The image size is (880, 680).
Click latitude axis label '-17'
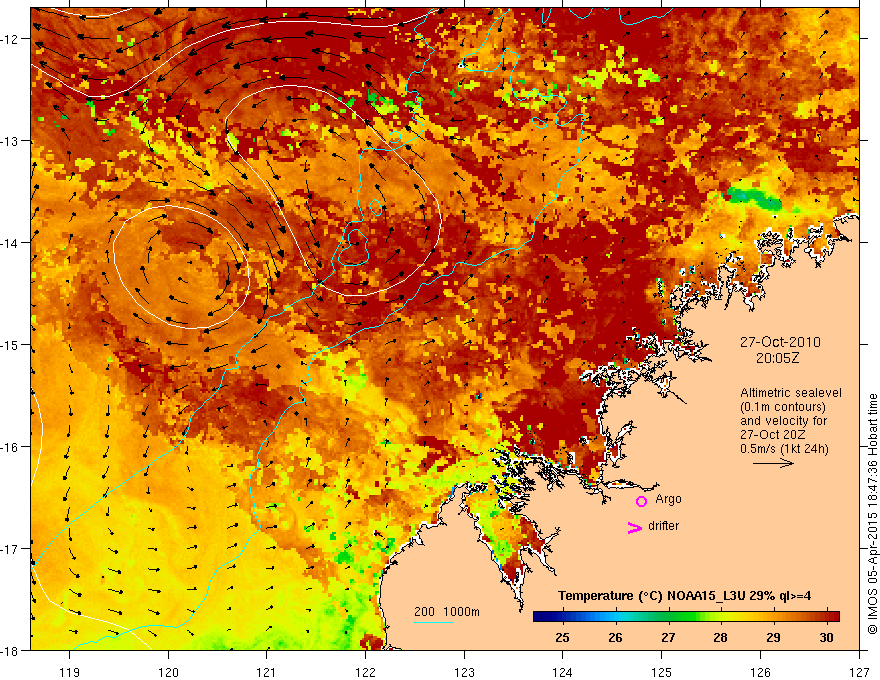click(10, 549)
